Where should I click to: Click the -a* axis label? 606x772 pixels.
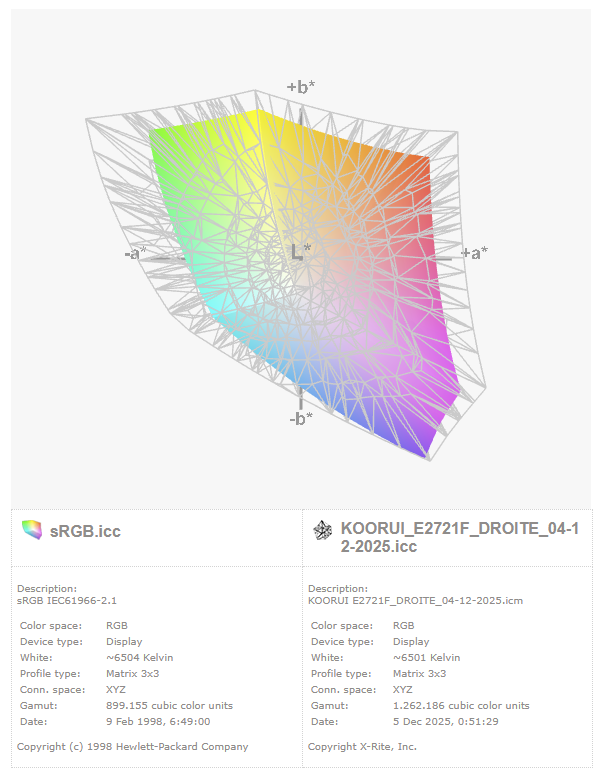click(x=135, y=253)
